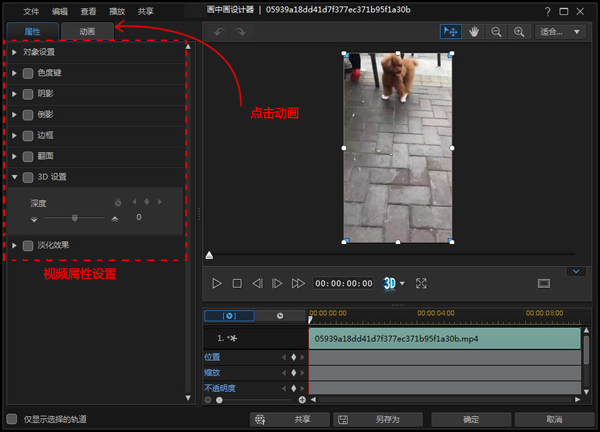Enable the 色度键 checkbox
Image resolution: width=600 pixels, height=432 pixels.
pos(28,73)
